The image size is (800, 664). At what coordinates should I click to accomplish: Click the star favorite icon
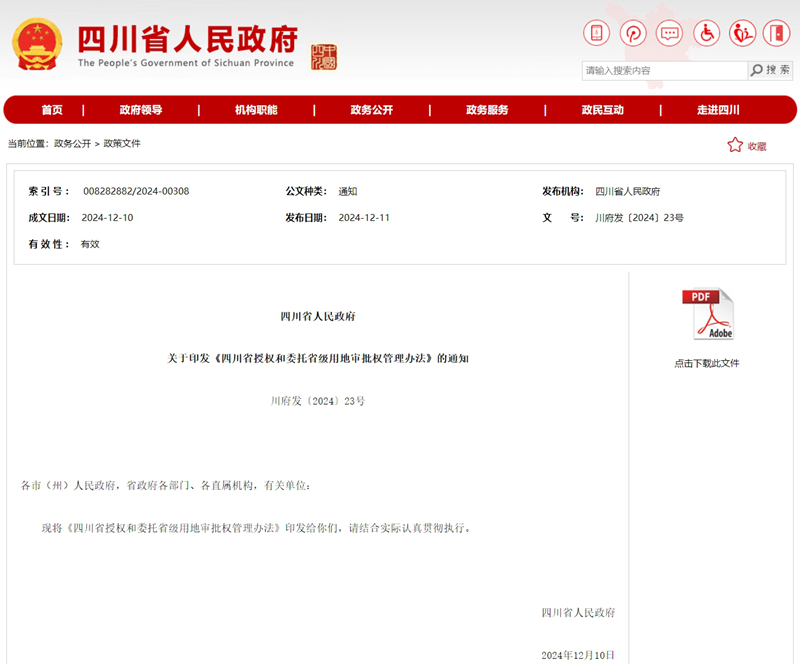pos(735,145)
